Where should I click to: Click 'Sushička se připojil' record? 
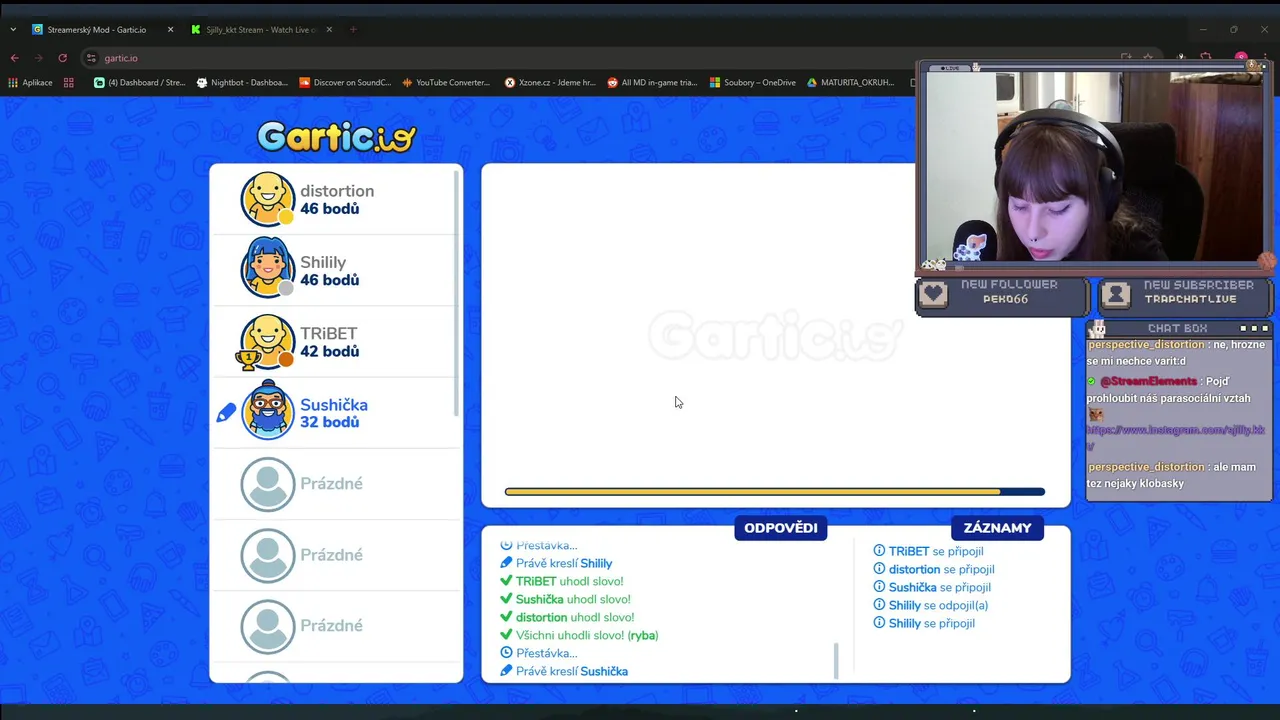click(932, 587)
